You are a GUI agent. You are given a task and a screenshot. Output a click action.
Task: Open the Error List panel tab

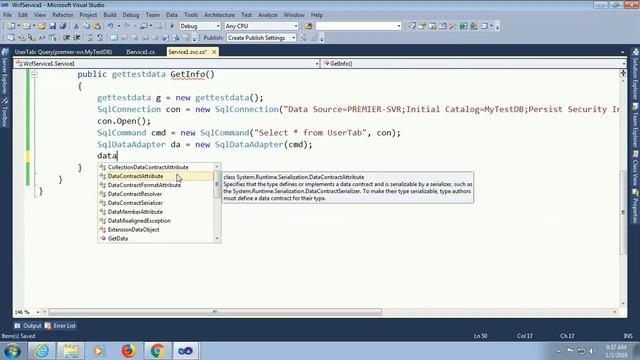click(60, 326)
